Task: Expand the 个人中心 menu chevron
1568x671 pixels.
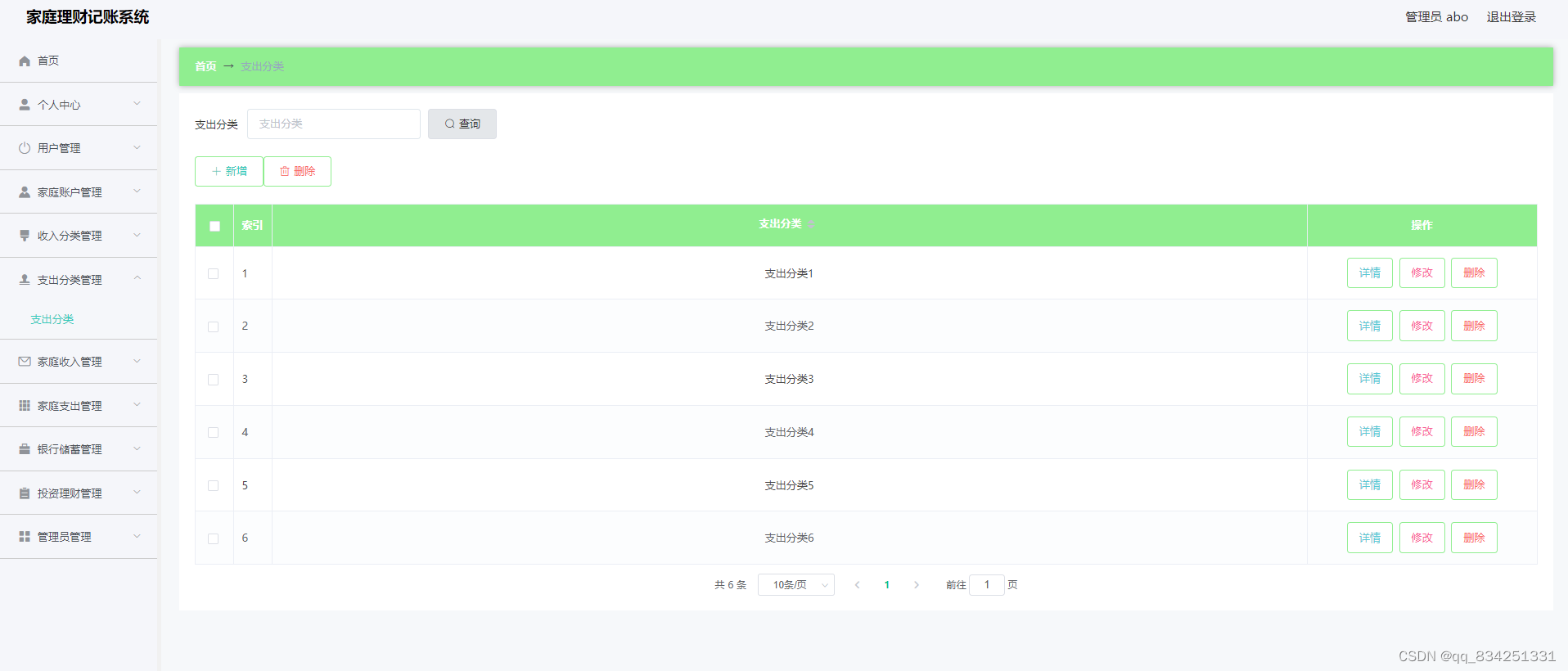Action: [137, 104]
